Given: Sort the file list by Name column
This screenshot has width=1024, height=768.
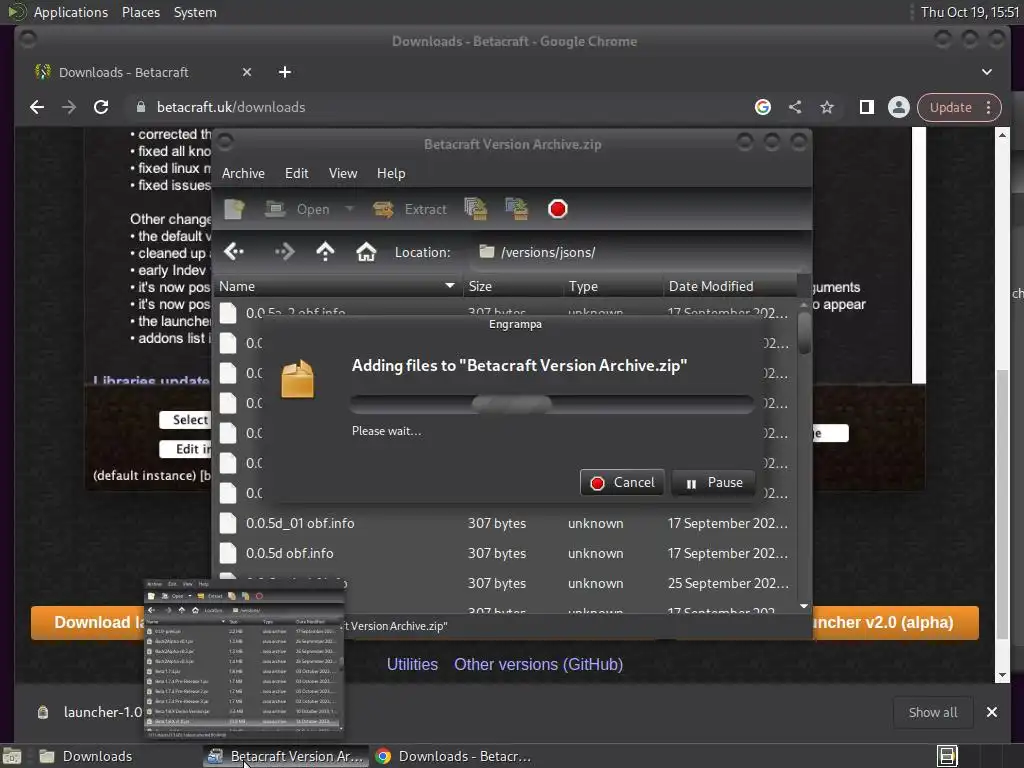Looking at the screenshot, I should pyautogui.click(x=337, y=286).
